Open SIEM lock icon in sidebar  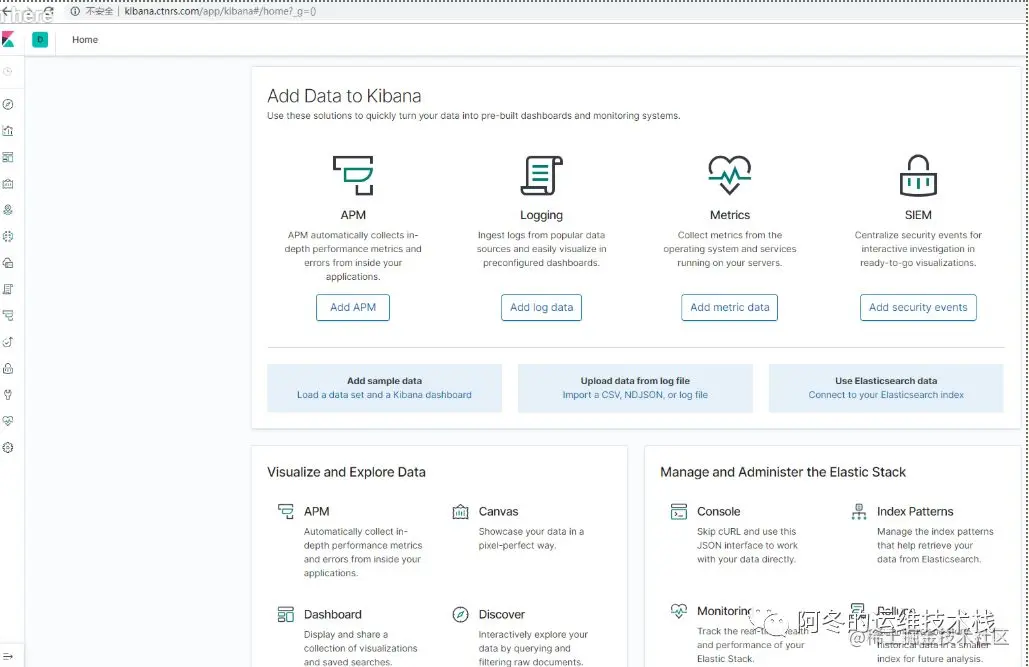(x=8, y=368)
